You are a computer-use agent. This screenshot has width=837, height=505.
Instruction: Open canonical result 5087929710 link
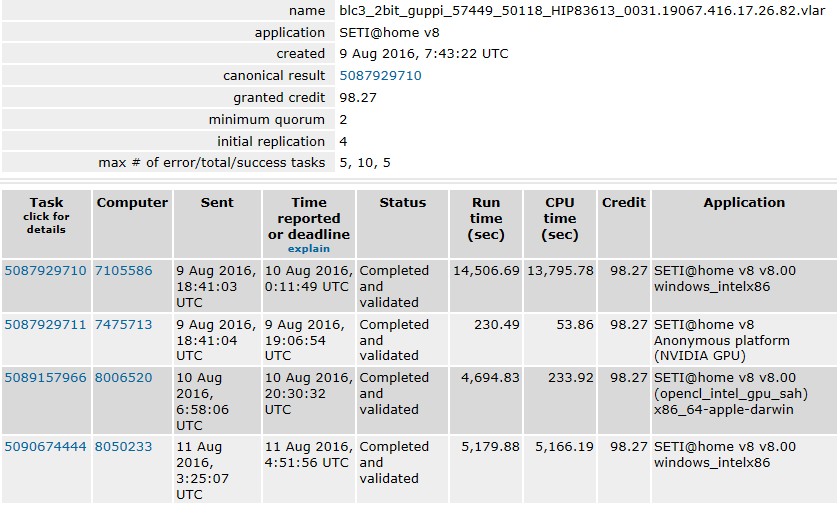coord(380,76)
